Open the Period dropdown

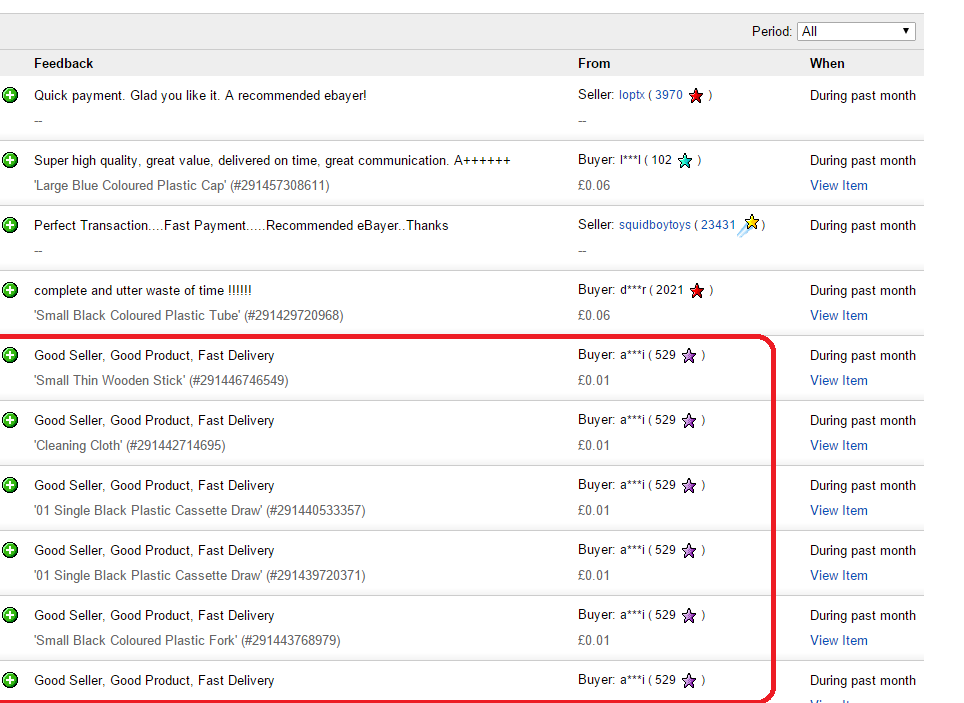click(856, 31)
